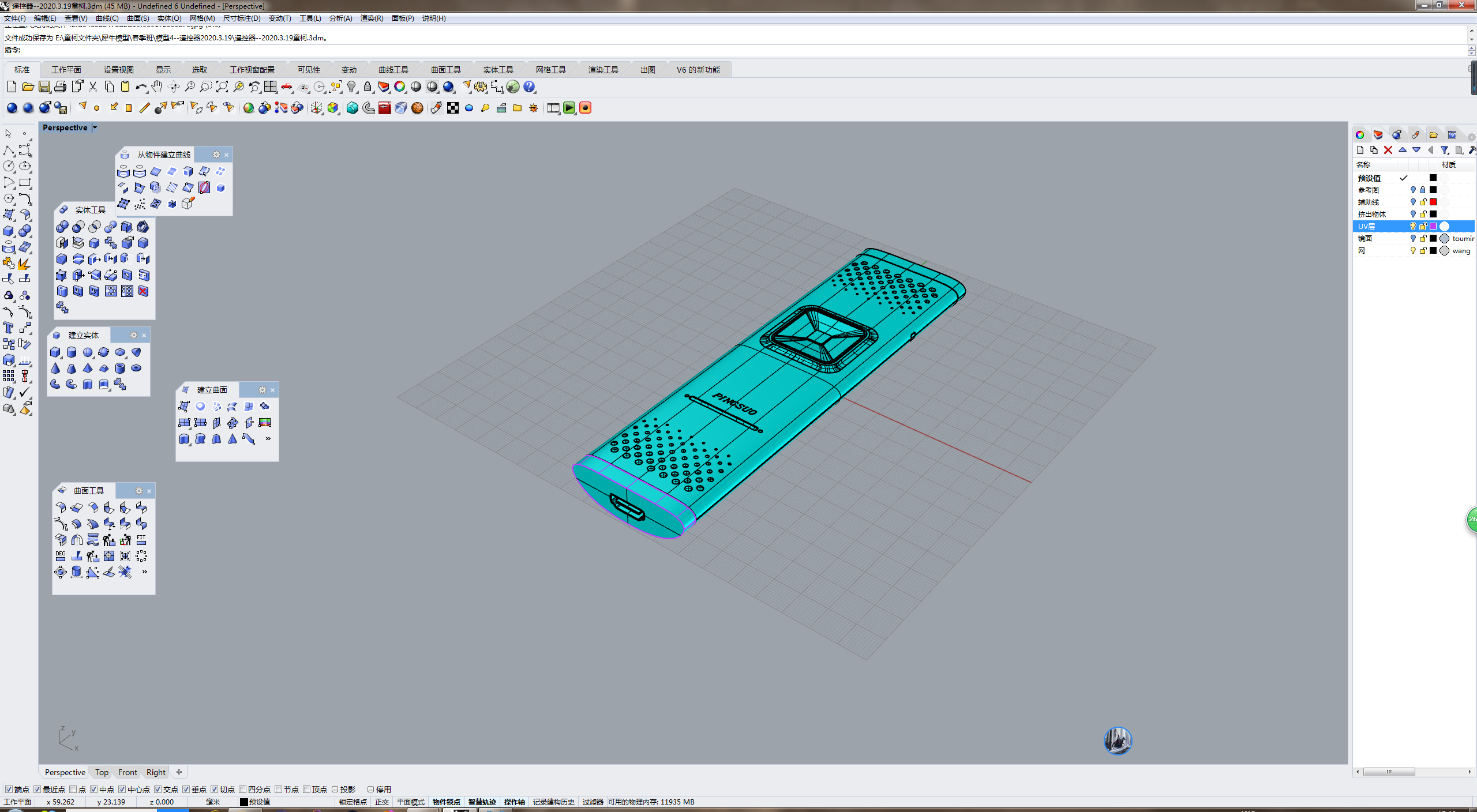Click the layer filter funnel icon
The image size is (1477, 812).
click(x=1444, y=150)
